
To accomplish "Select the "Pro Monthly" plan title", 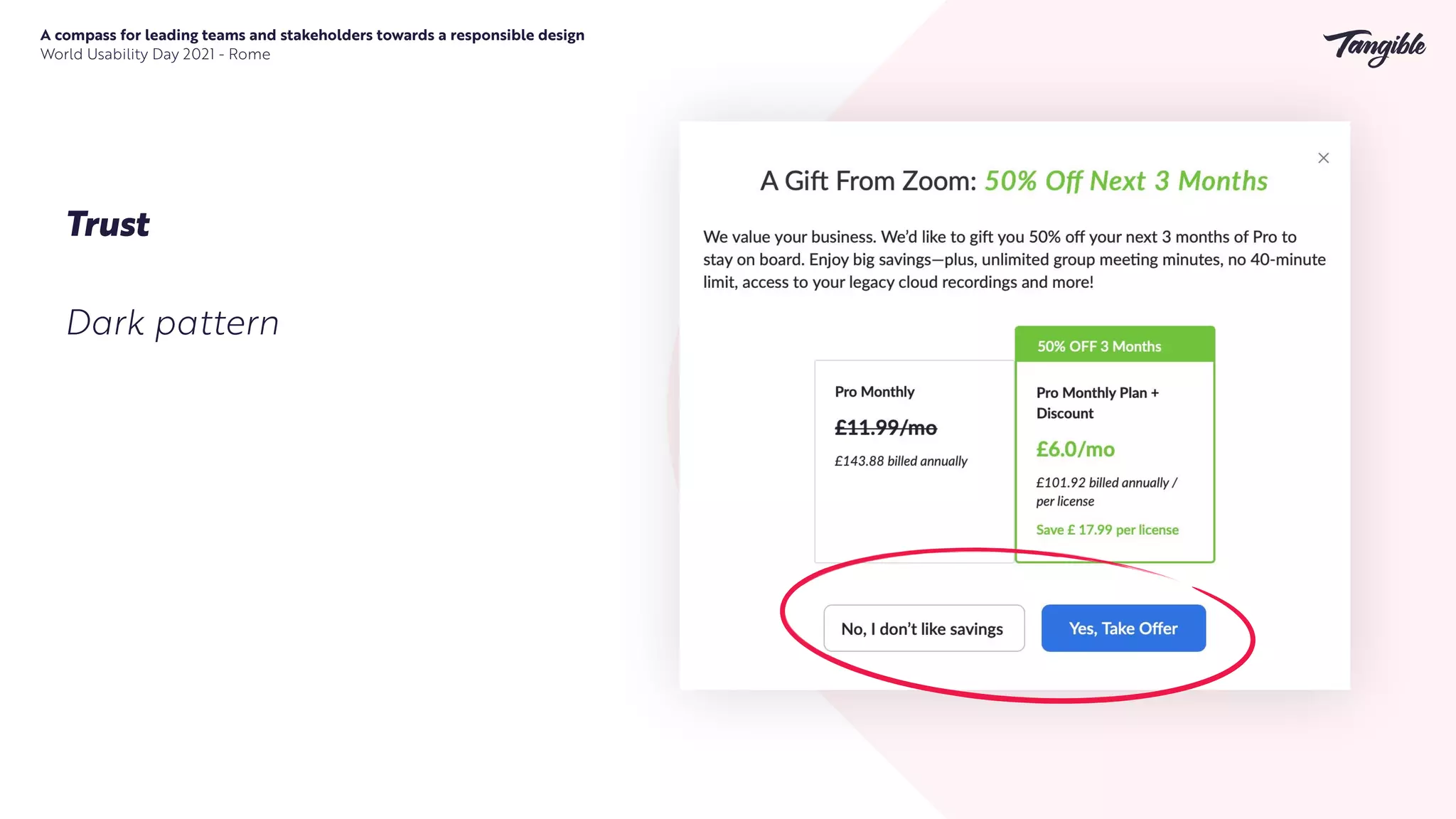I will [x=874, y=392].
